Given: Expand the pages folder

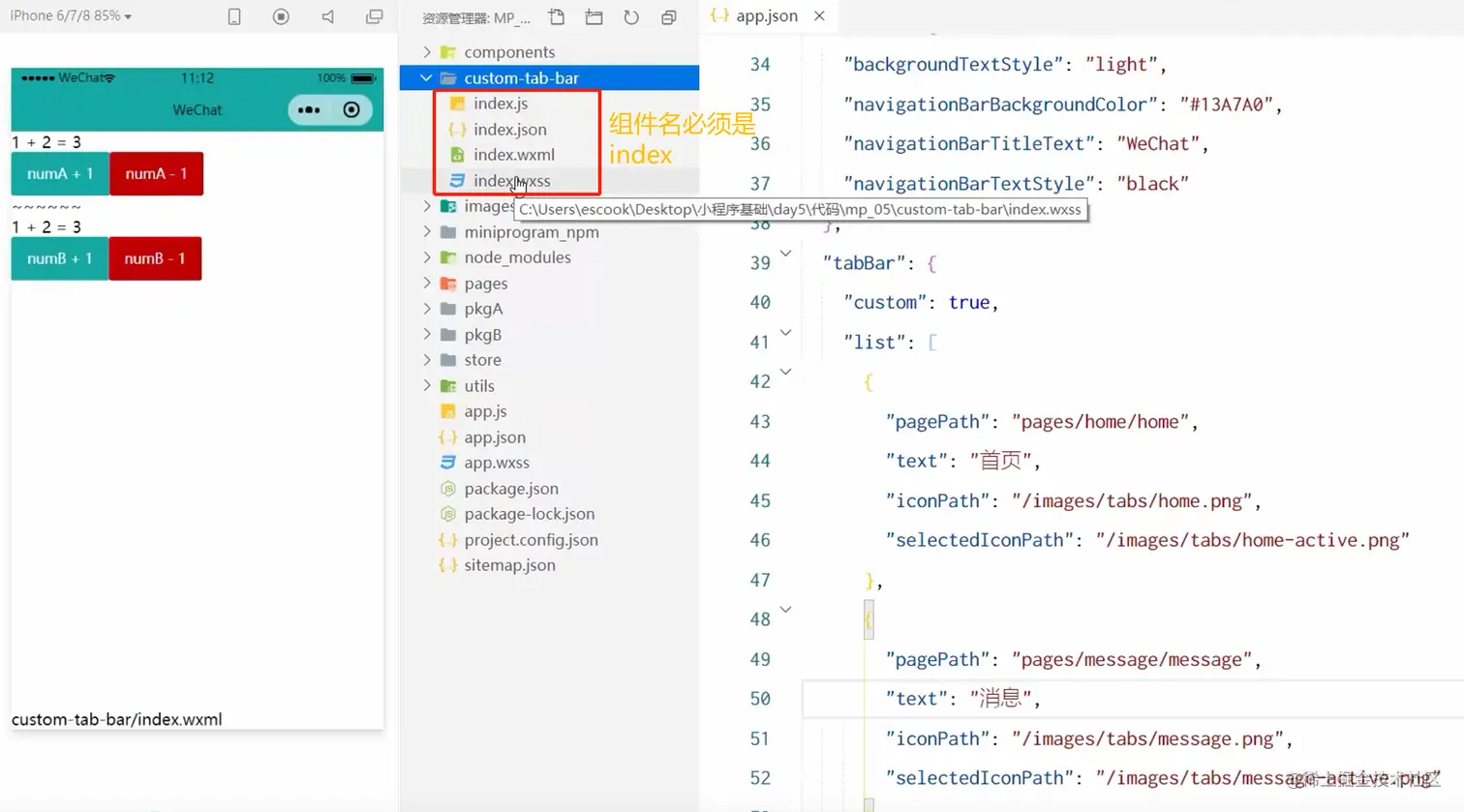Looking at the screenshot, I should tap(427, 283).
